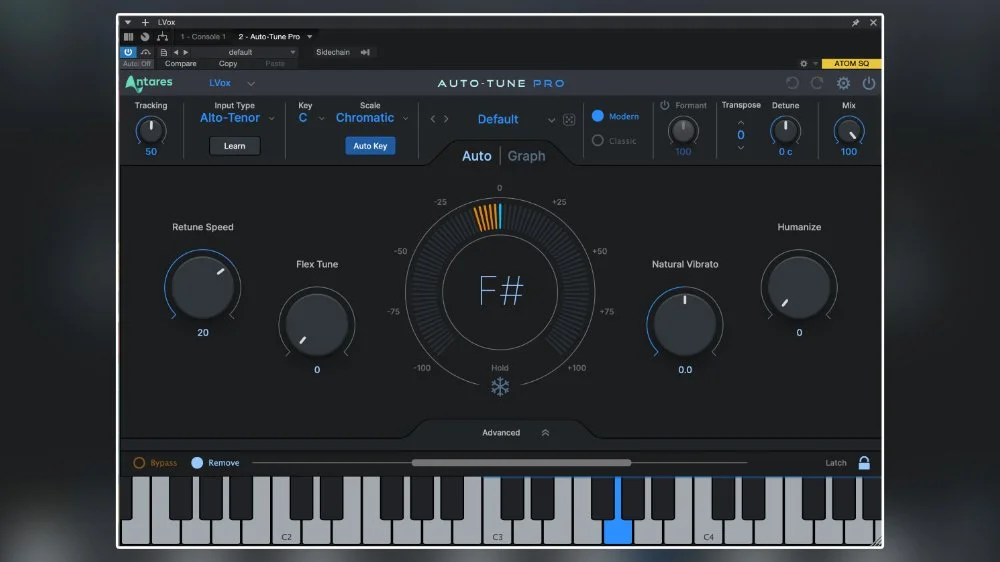
Task: Click the Tracking knob
Action: (x=151, y=130)
